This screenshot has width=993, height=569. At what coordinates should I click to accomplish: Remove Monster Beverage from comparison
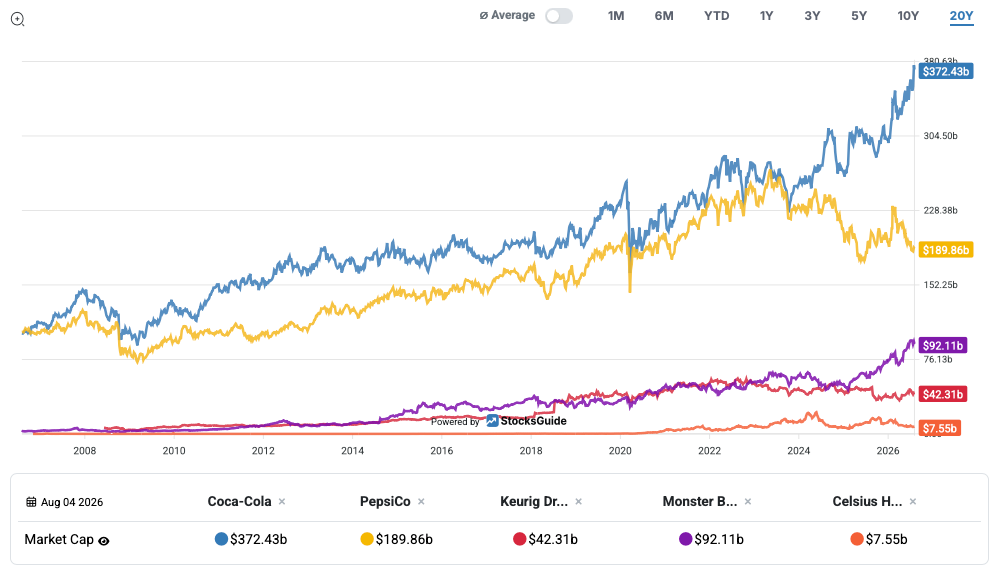(x=748, y=501)
